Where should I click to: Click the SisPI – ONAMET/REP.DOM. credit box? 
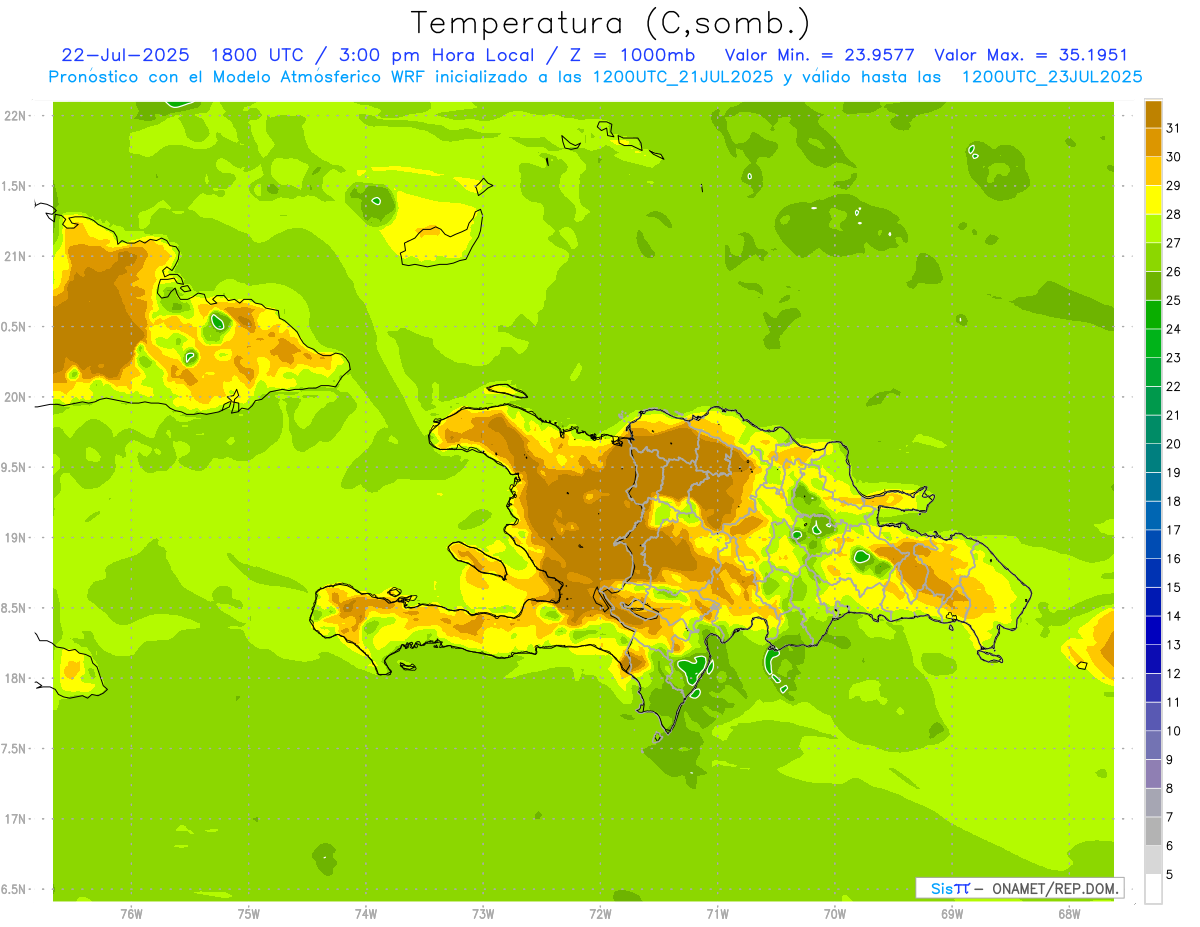[x=1019, y=888]
